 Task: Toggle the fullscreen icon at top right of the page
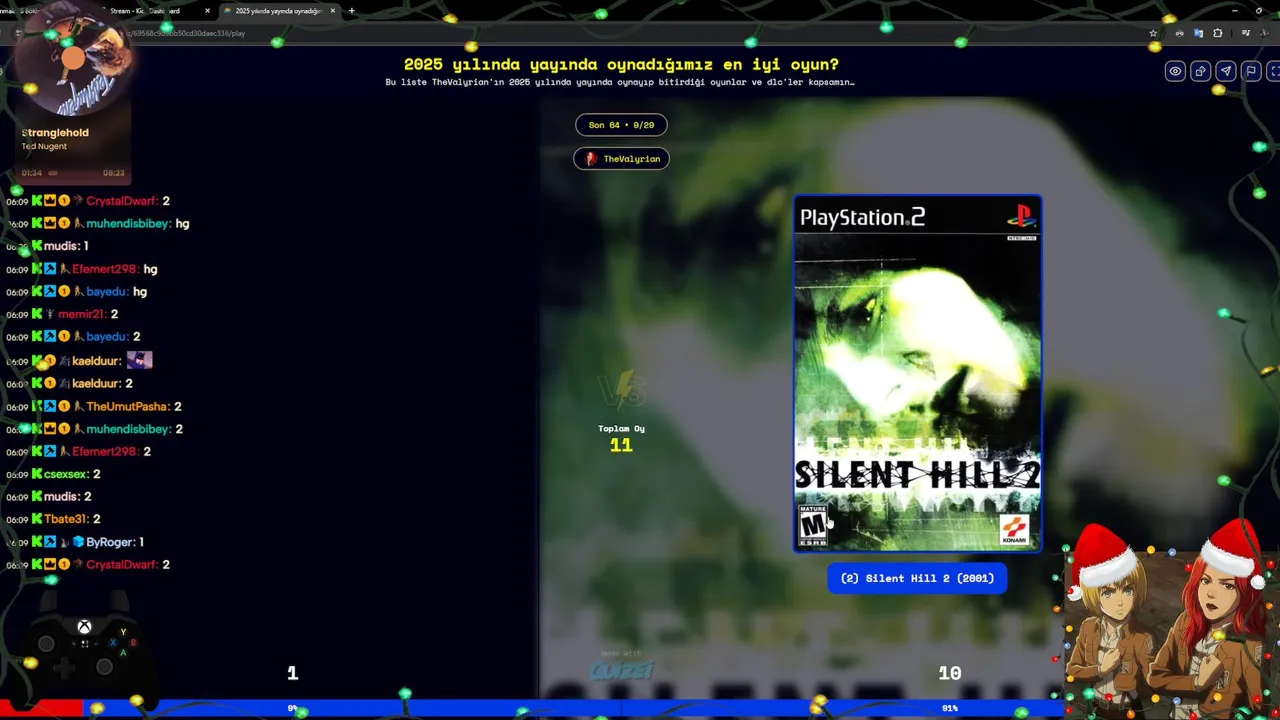tap(1274, 71)
